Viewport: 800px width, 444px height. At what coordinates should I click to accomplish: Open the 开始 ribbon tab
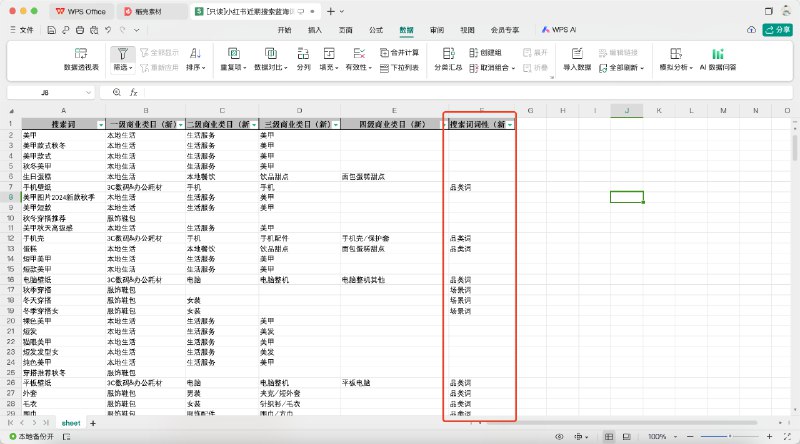pos(284,30)
